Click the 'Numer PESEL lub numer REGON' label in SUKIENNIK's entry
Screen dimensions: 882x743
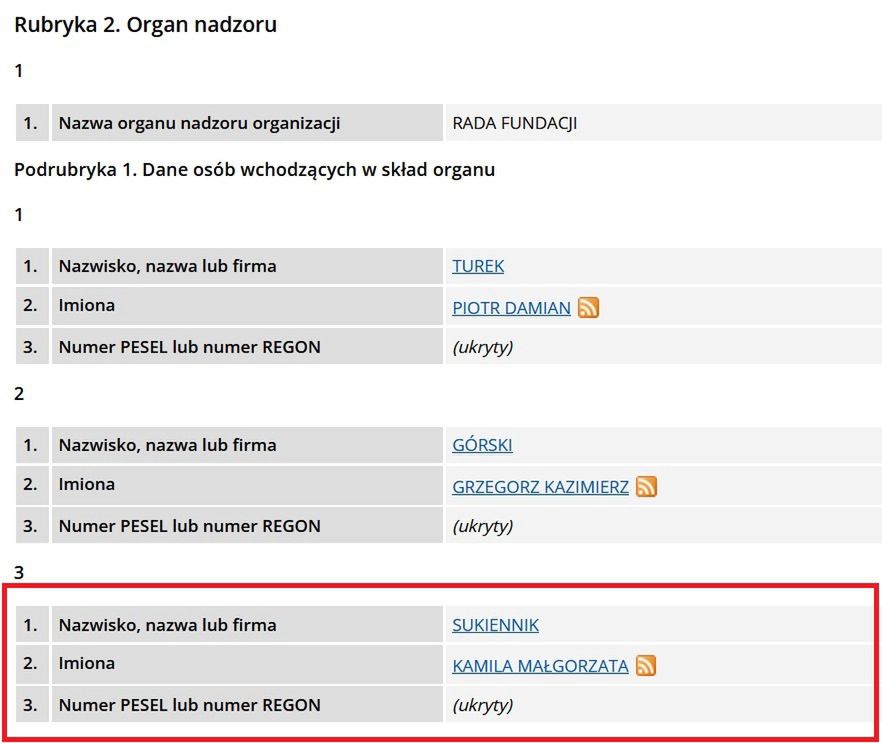pyautogui.click(x=189, y=705)
